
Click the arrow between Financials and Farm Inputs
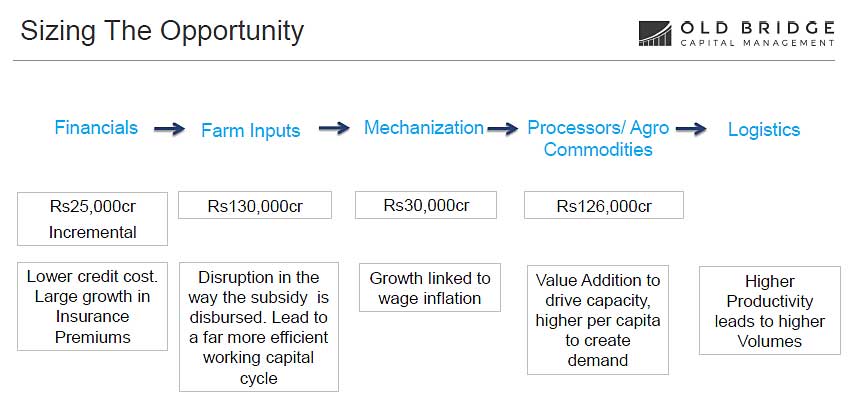170,129
